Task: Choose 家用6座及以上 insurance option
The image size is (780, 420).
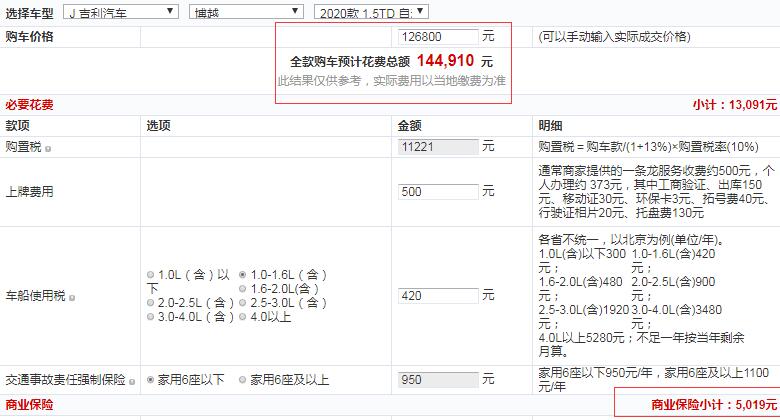Action: click(243, 380)
